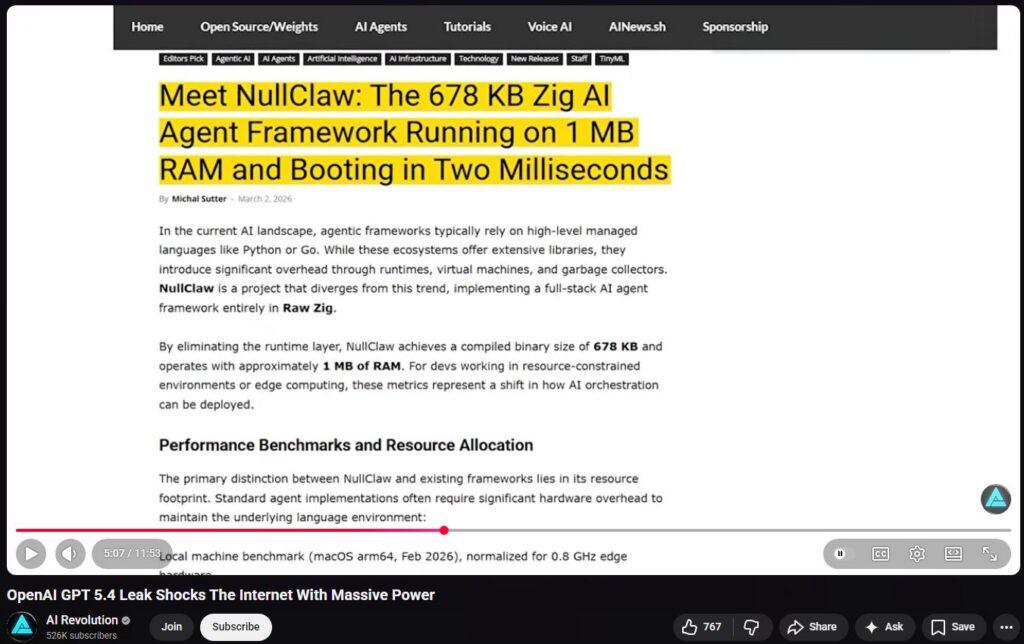
Task: Enter fullscreen mode
Action: click(x=989, y=553)
